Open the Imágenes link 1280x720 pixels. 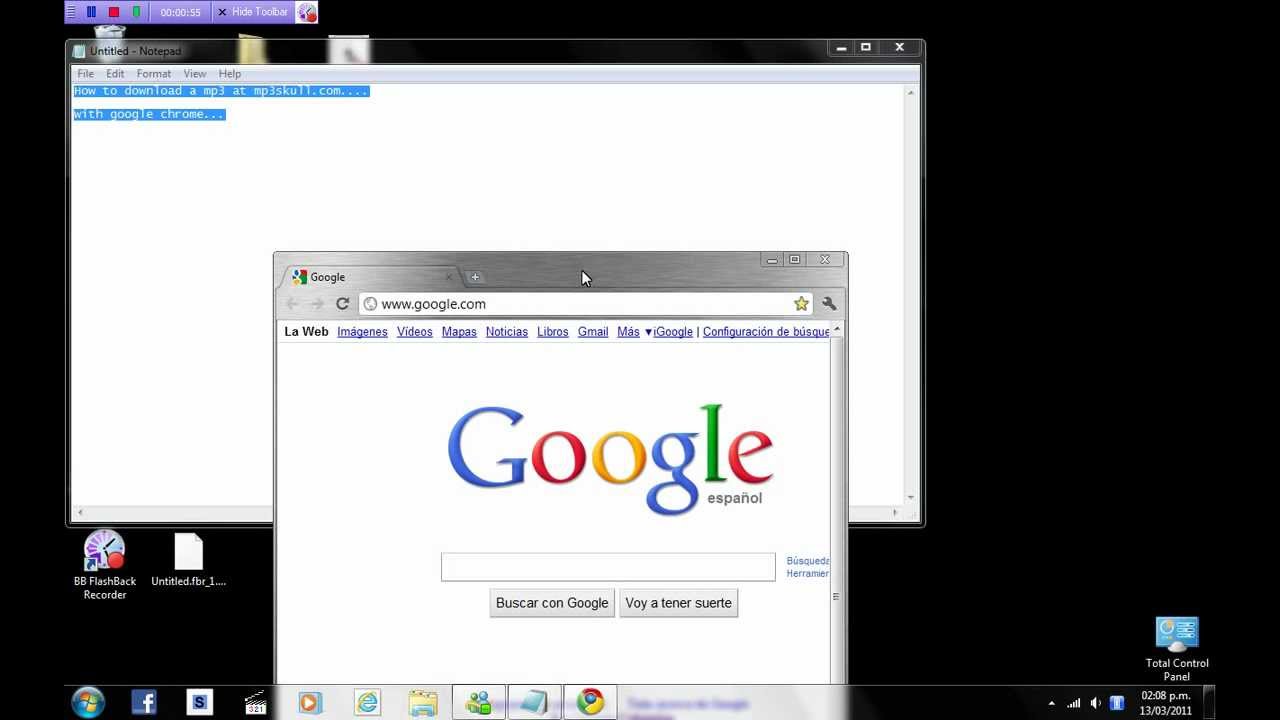[362, 332]
